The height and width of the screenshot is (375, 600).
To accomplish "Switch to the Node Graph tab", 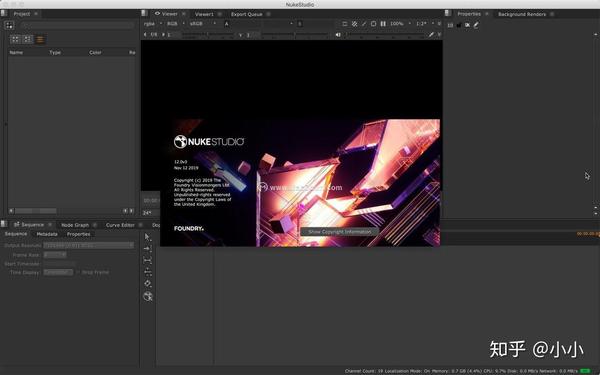I will click(x=75, y=225).
